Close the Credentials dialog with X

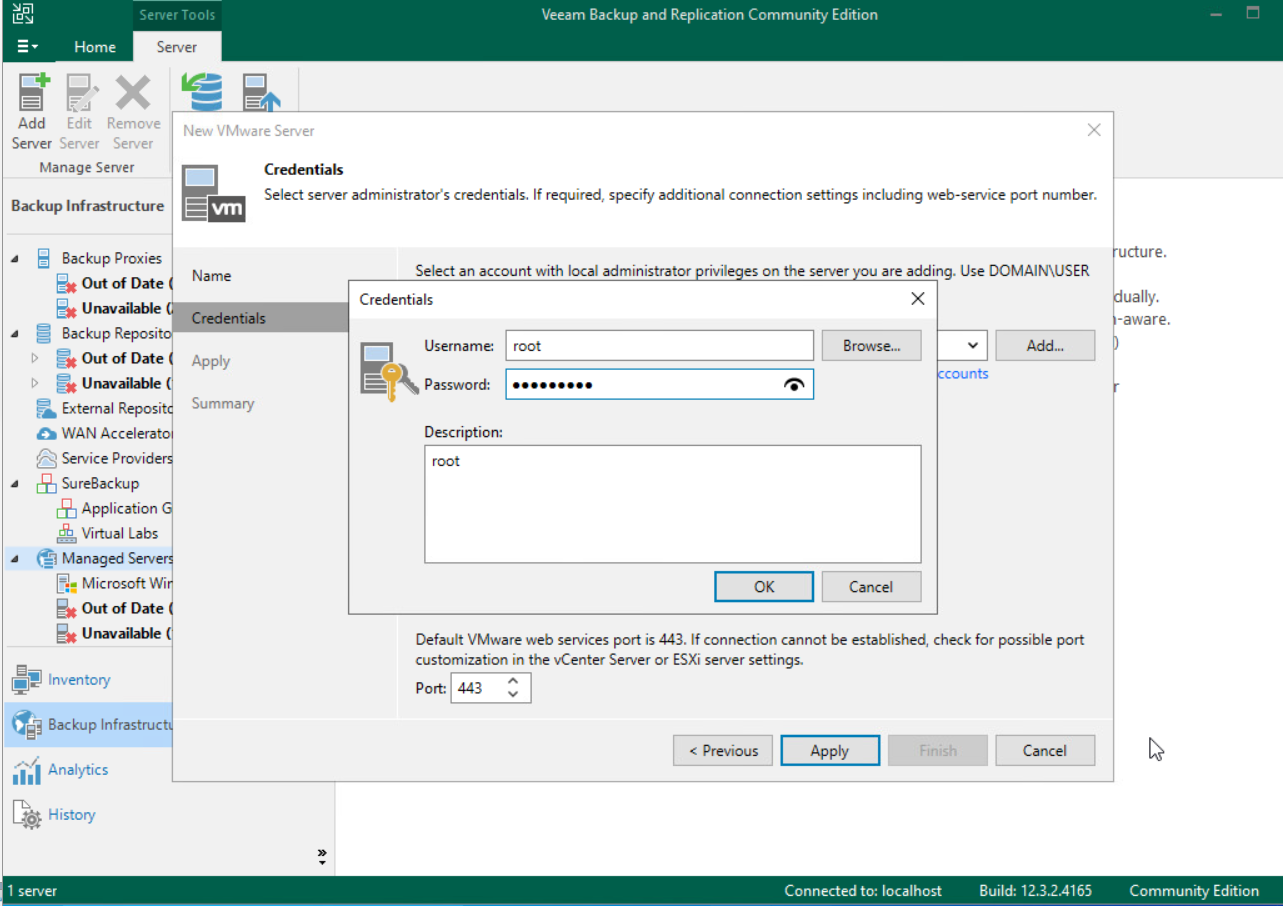click(918, 299)
